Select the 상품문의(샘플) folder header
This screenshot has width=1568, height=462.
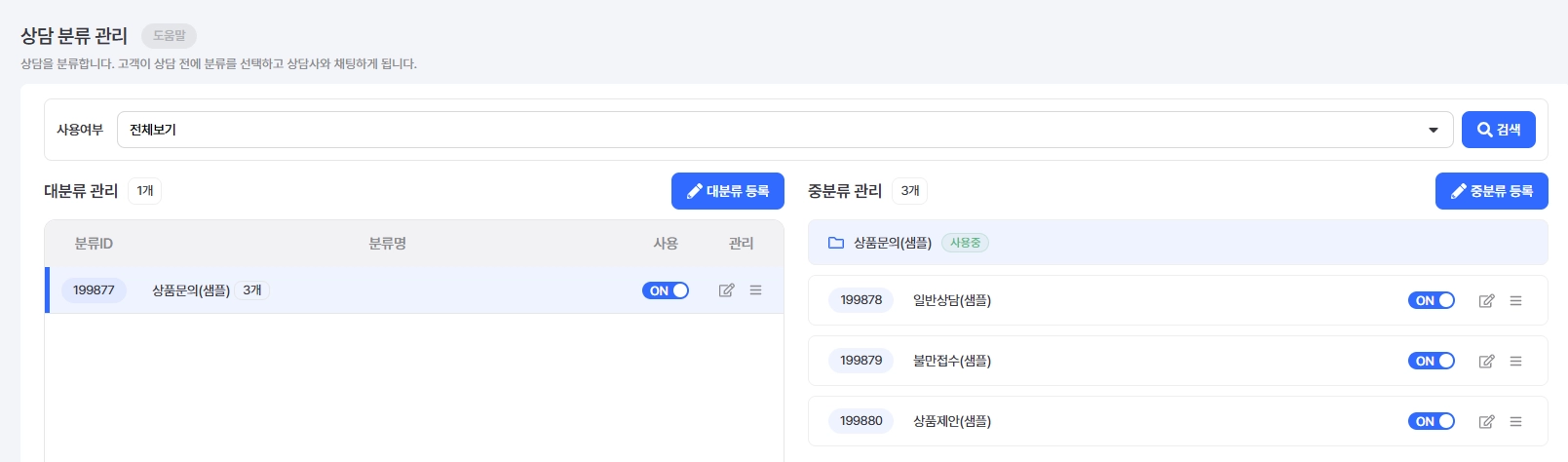(x=892, y=243)
